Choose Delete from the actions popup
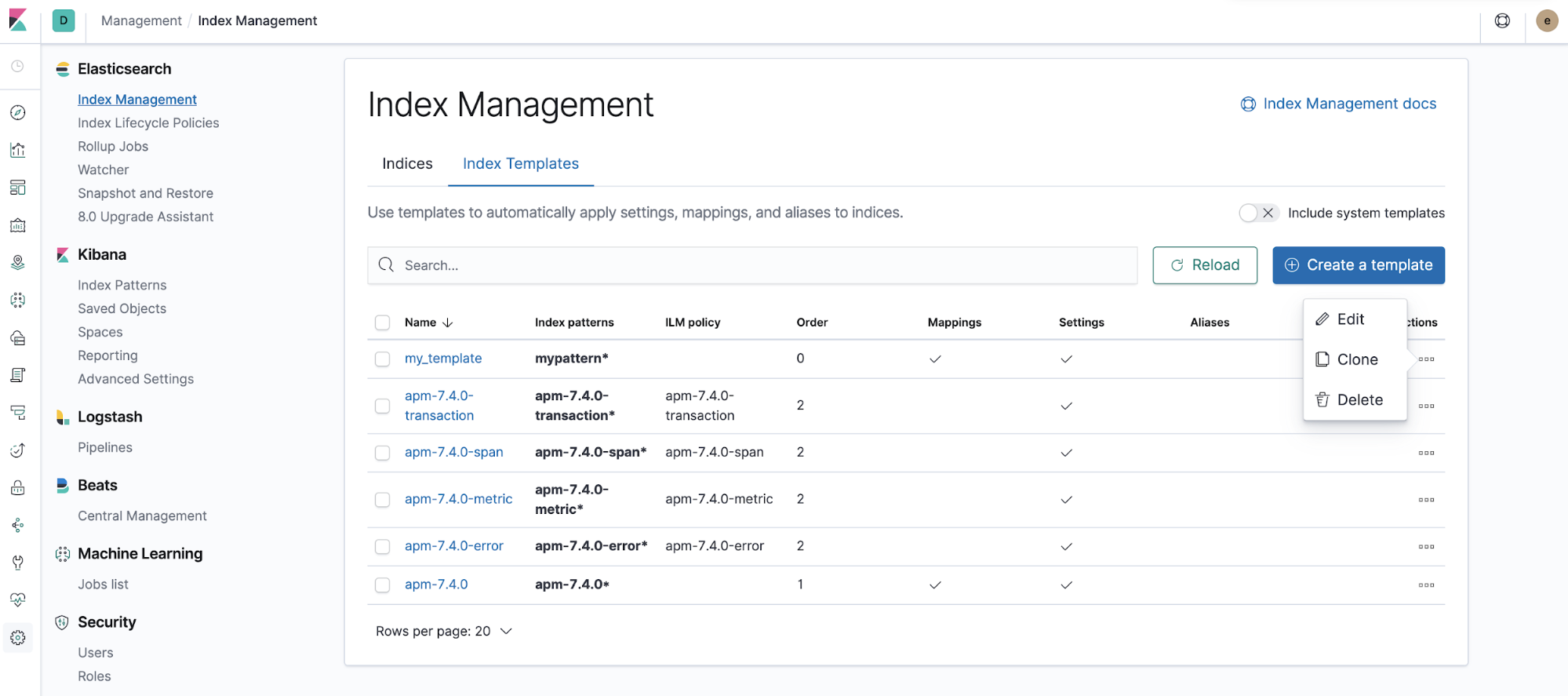The height and width of the screenshot is (696, 1568). pyautogui.click(x=1355, y=399)
